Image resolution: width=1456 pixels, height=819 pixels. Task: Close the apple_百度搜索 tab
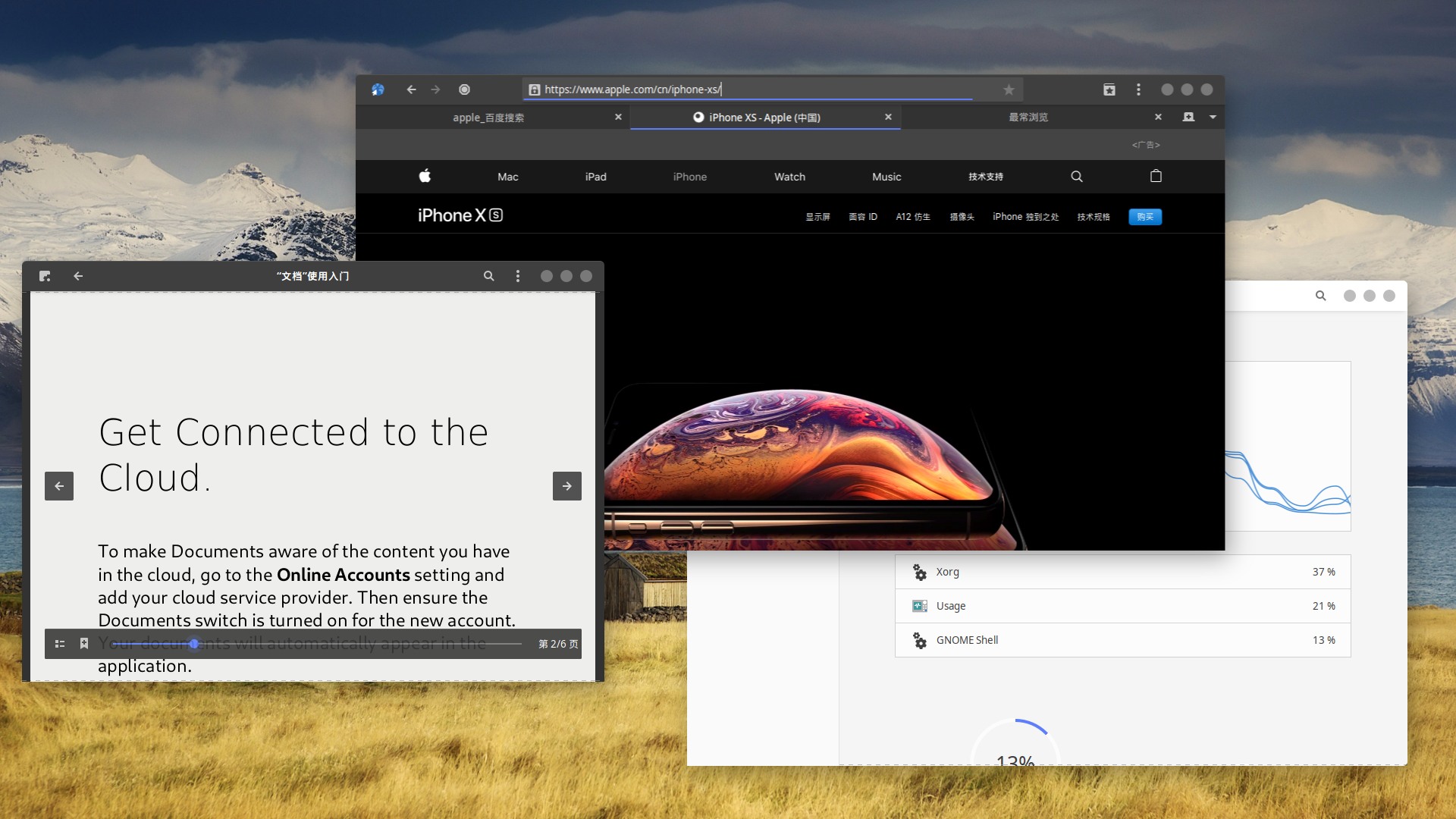(x=618, y=117)
